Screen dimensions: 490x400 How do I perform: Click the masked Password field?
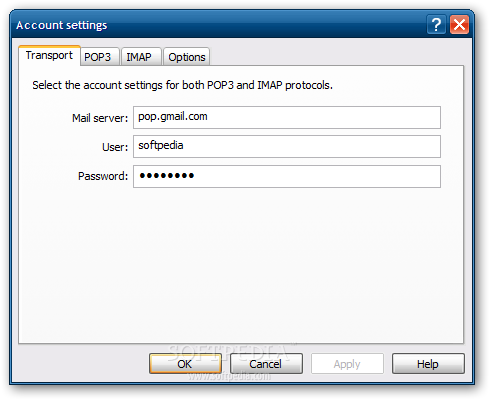[287, 176]
